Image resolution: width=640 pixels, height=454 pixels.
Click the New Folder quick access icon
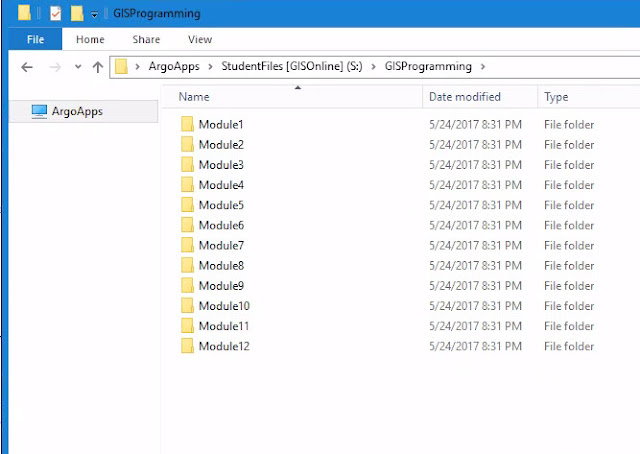tap(77, 13)
